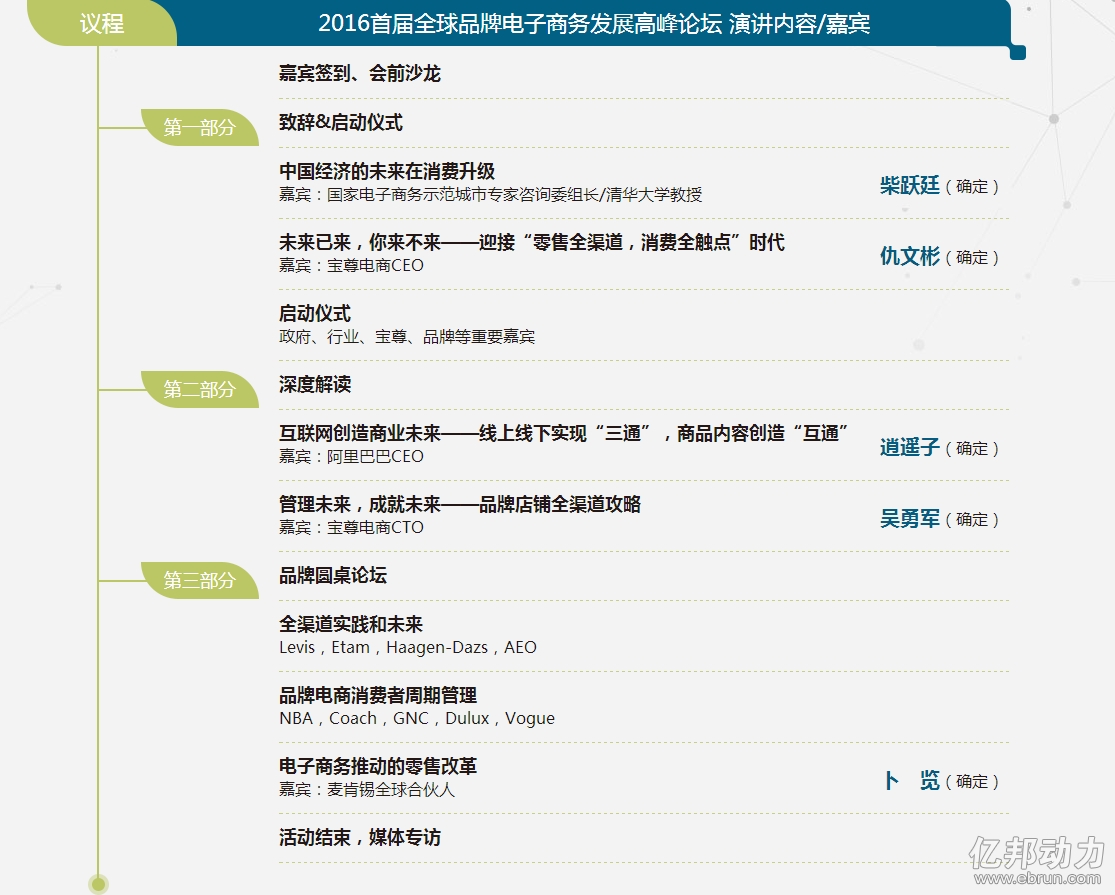Viewport: 1115px width, 895px height.
Task: Open 电子商务推动的零售改革 session title
Action: coord(378,767)
